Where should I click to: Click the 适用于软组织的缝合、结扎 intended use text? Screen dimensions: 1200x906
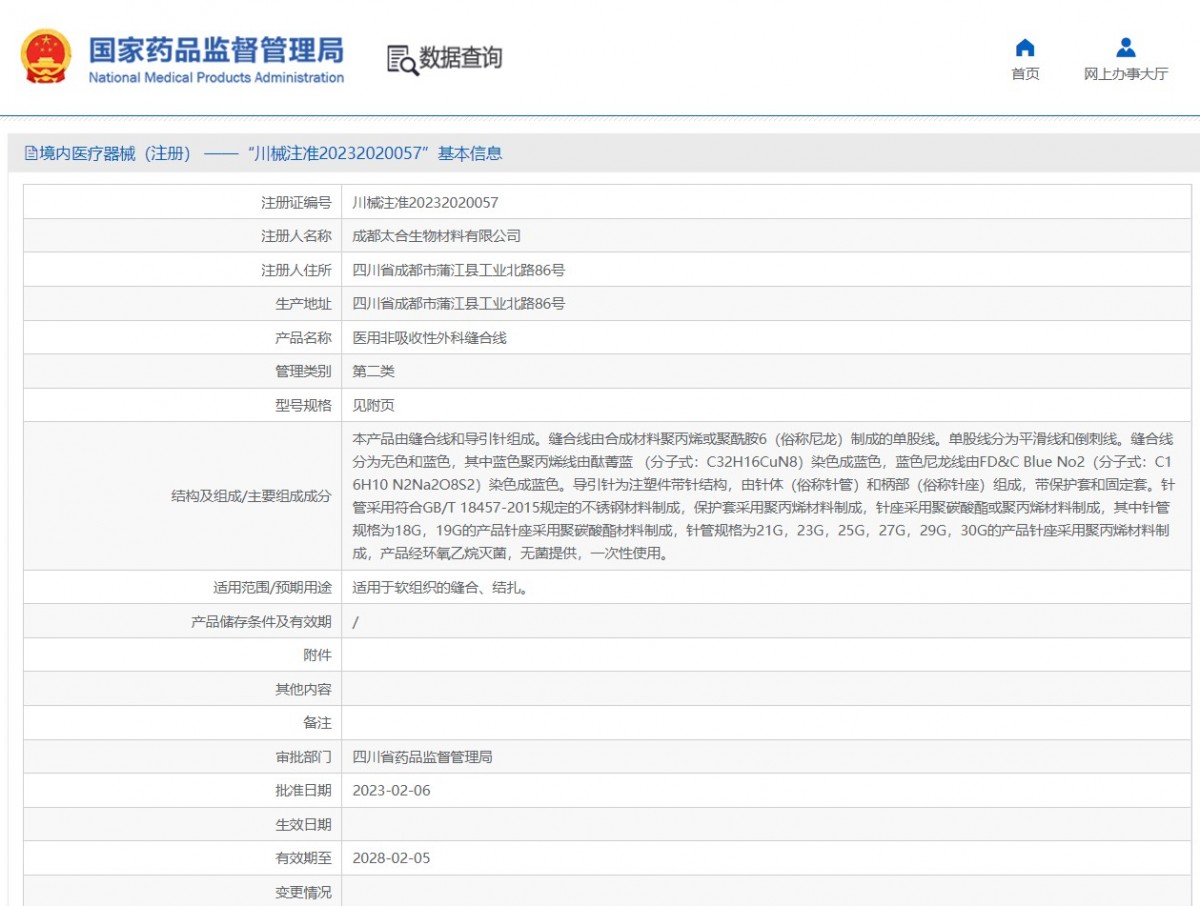(x=440, y=588)
